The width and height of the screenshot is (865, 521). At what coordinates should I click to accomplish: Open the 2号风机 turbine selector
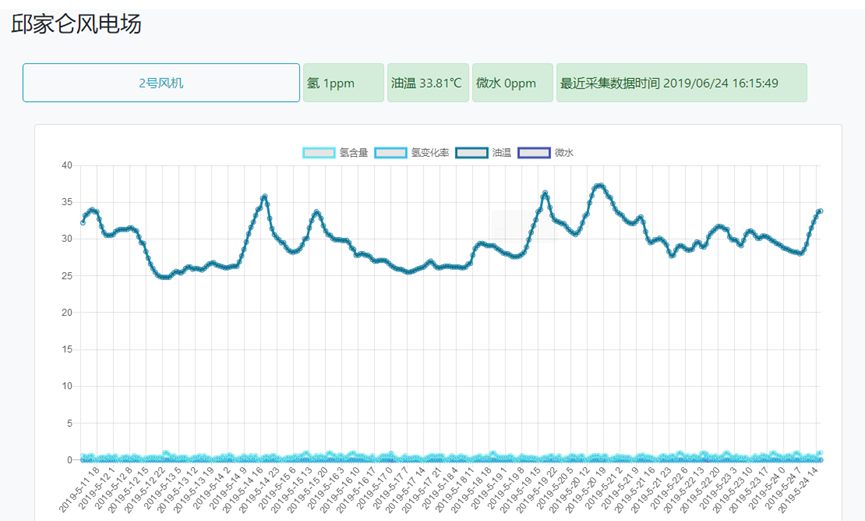point(161,83)
